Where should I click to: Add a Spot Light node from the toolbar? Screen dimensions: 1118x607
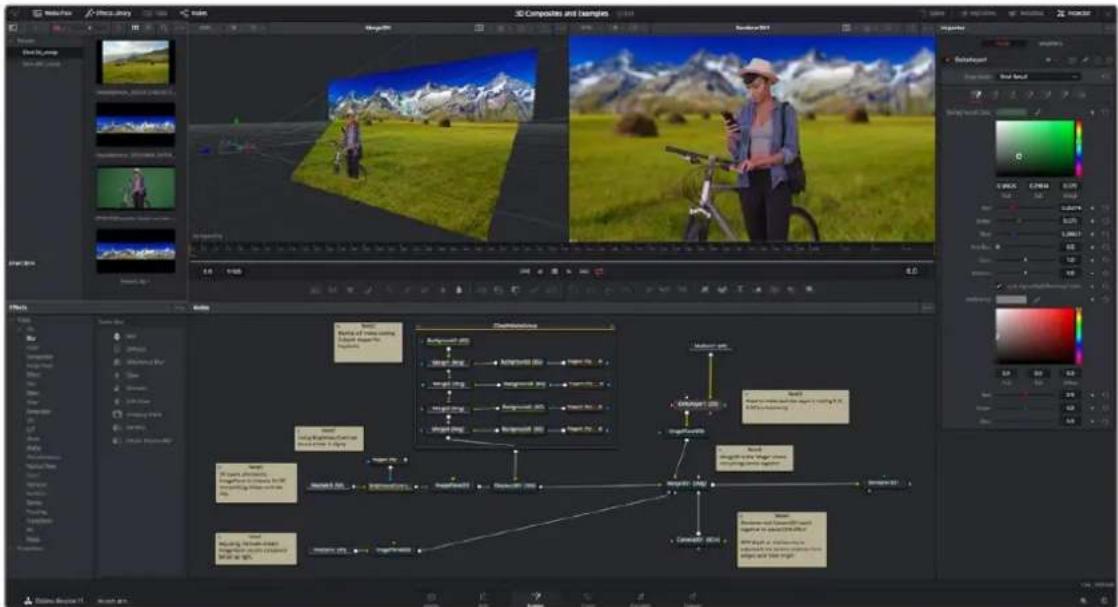click(791, 290)
